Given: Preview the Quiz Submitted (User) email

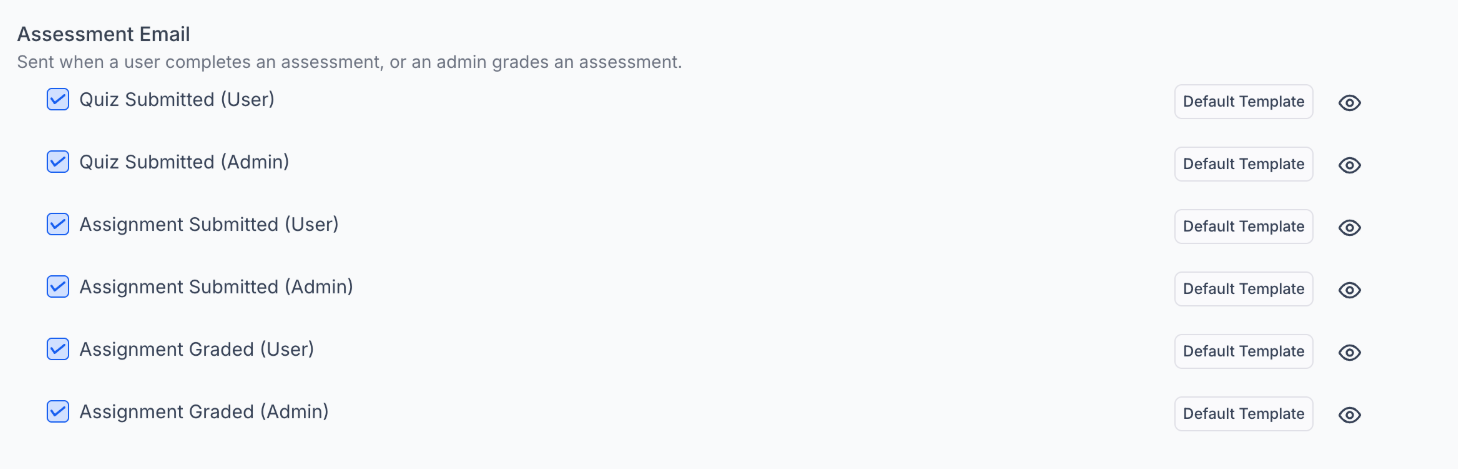Looking at the screenshot, I should (x=1350, y=103).
